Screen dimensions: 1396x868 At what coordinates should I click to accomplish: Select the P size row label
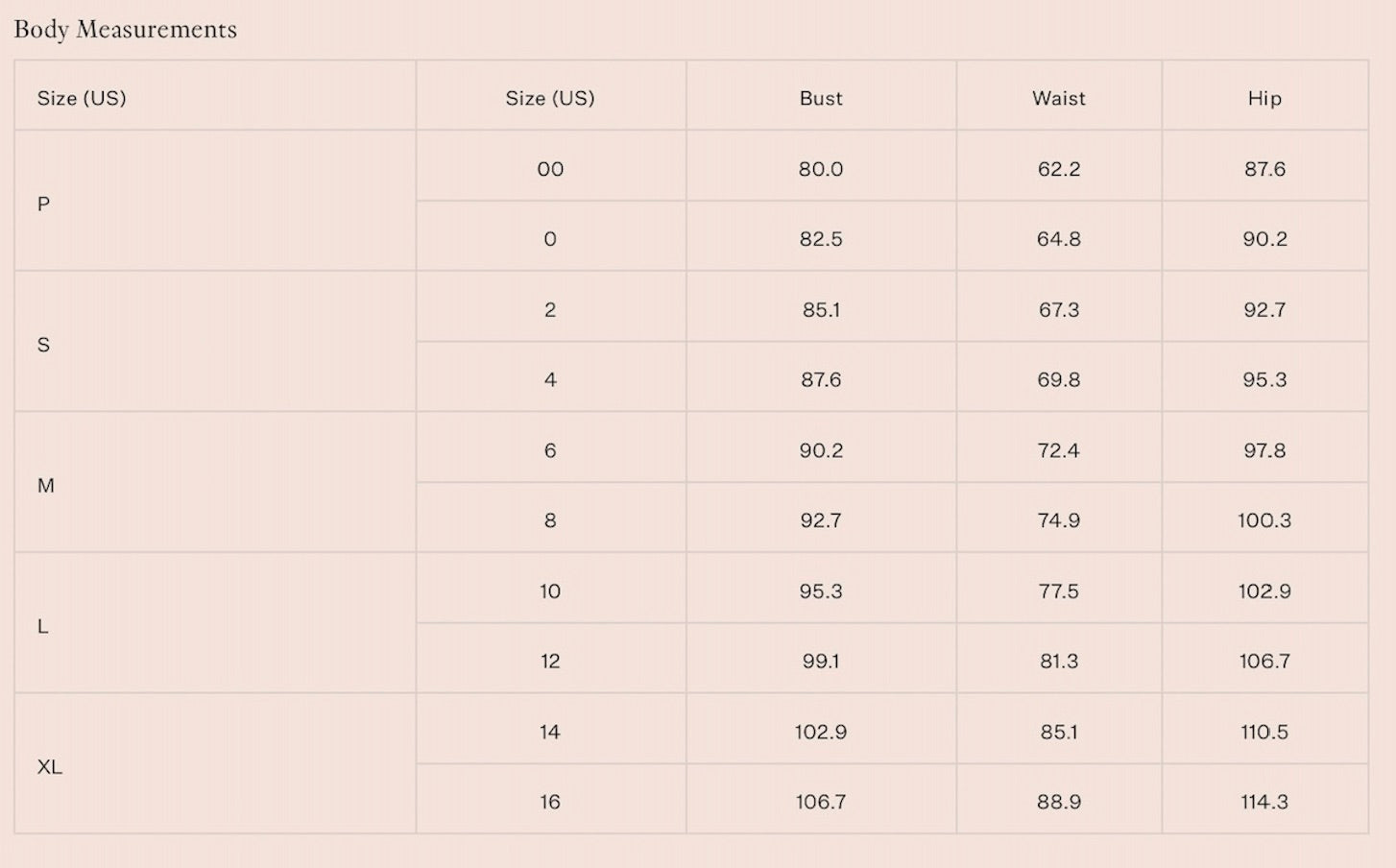point(43,204)
